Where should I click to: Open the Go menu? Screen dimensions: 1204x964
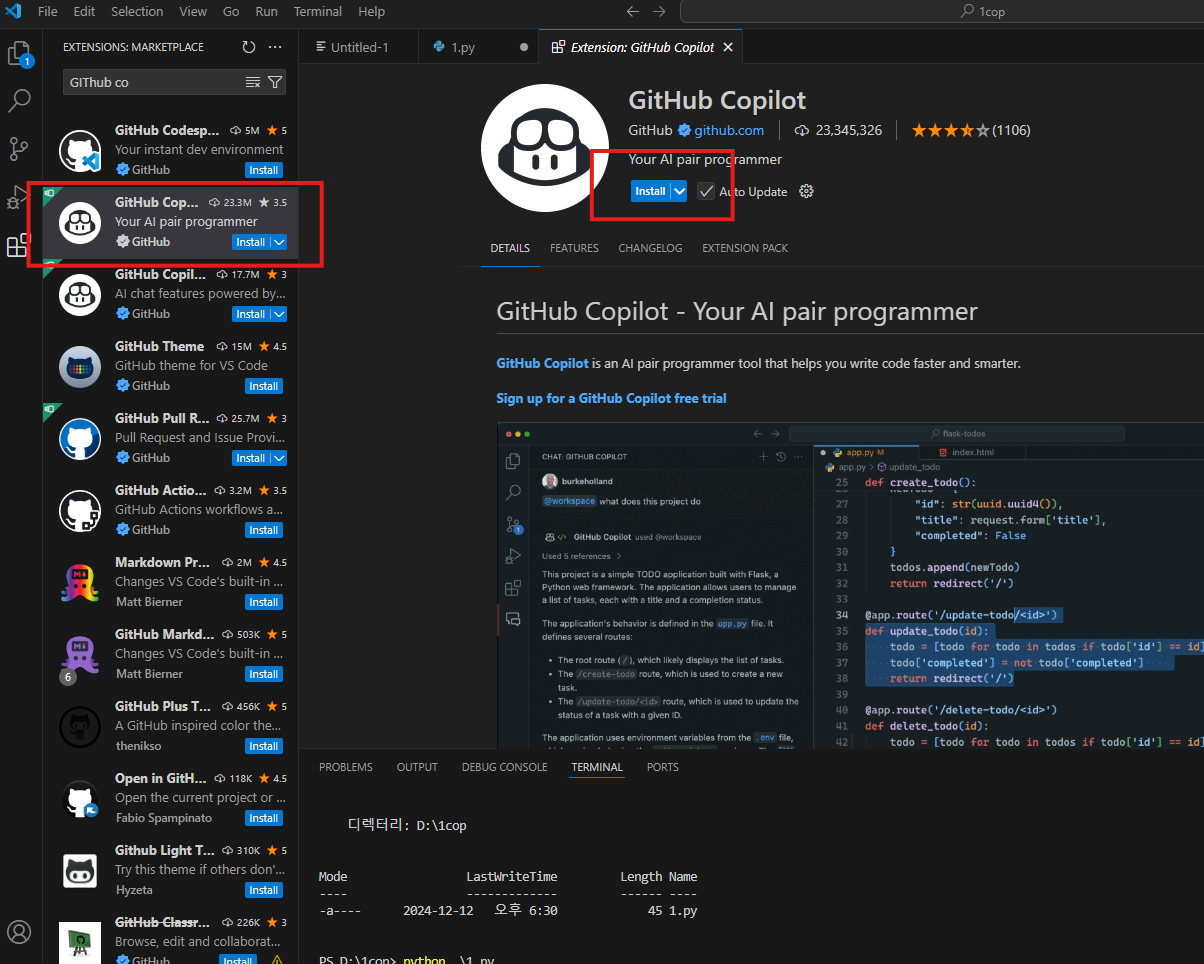coord(231,12)
